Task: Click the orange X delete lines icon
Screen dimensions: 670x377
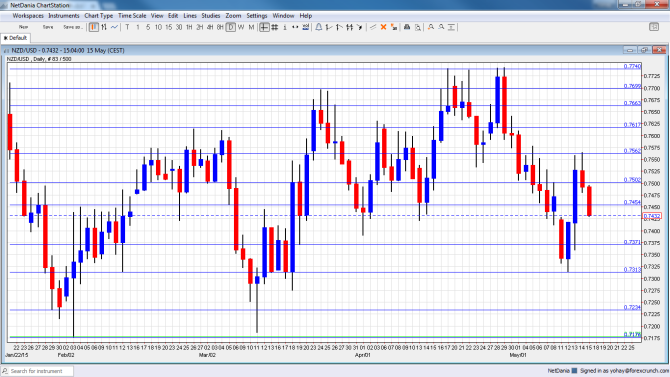Action: [383, 27]
